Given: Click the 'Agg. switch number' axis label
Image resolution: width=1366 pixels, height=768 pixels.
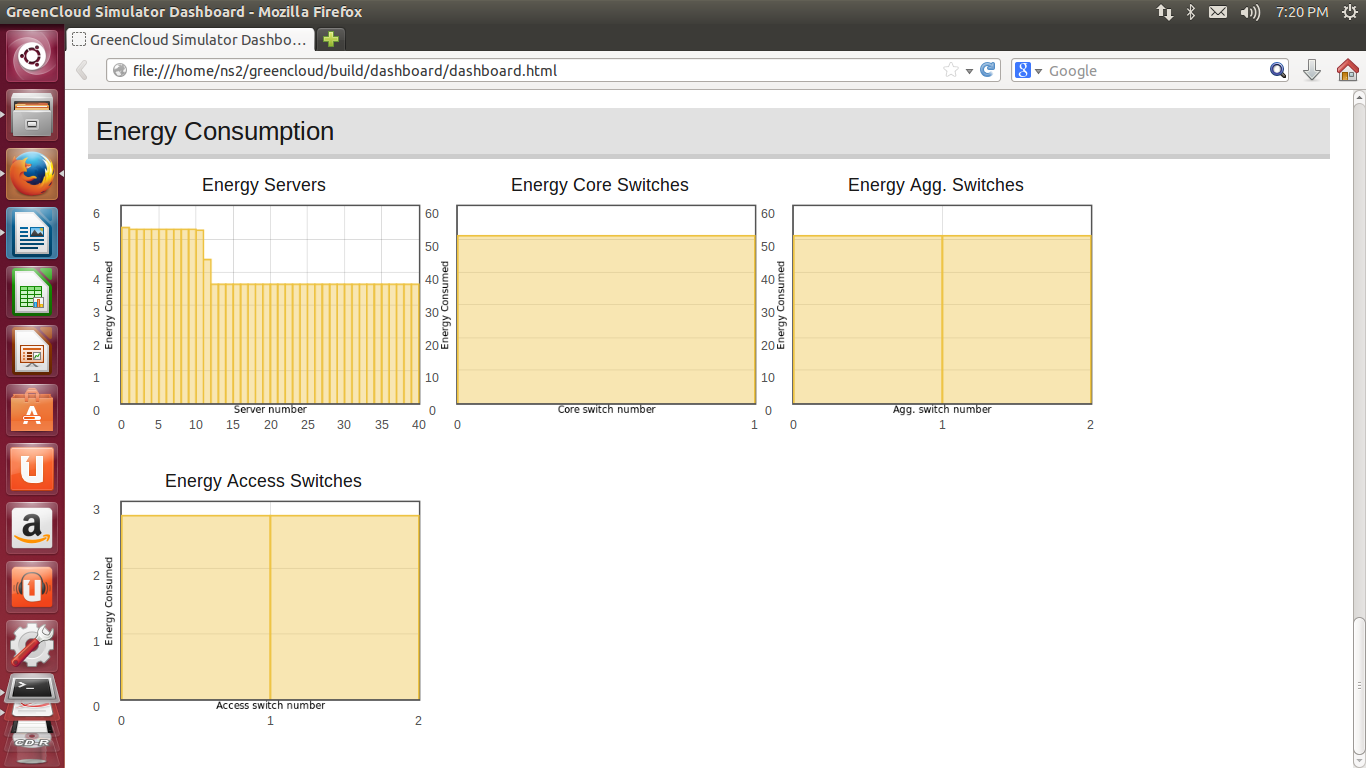Looking at the screenshot, I should [x=942, y=409].
